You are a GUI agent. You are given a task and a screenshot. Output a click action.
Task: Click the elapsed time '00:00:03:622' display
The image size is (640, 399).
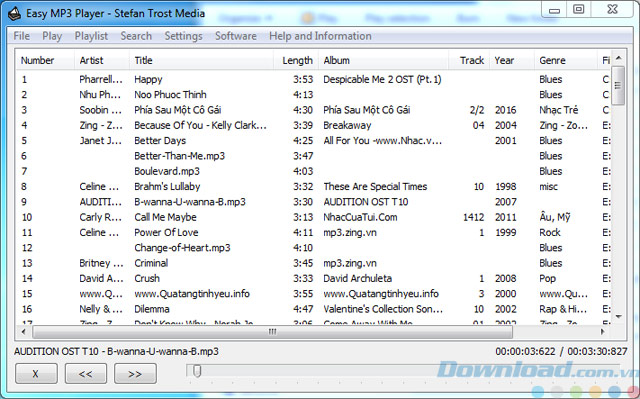(x=525, y=351)
